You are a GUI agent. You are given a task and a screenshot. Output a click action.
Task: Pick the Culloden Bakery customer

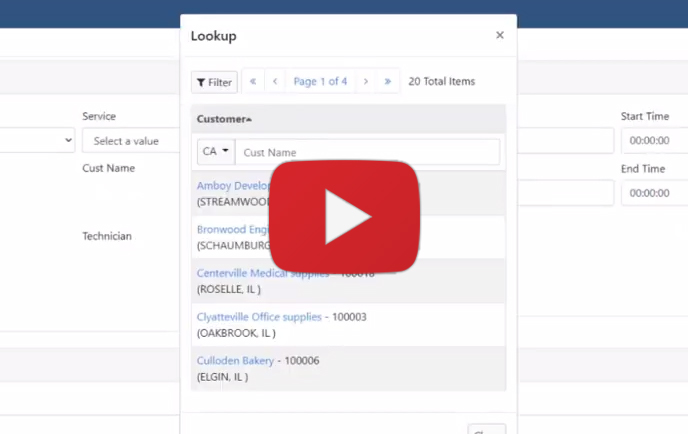[235, 360]
